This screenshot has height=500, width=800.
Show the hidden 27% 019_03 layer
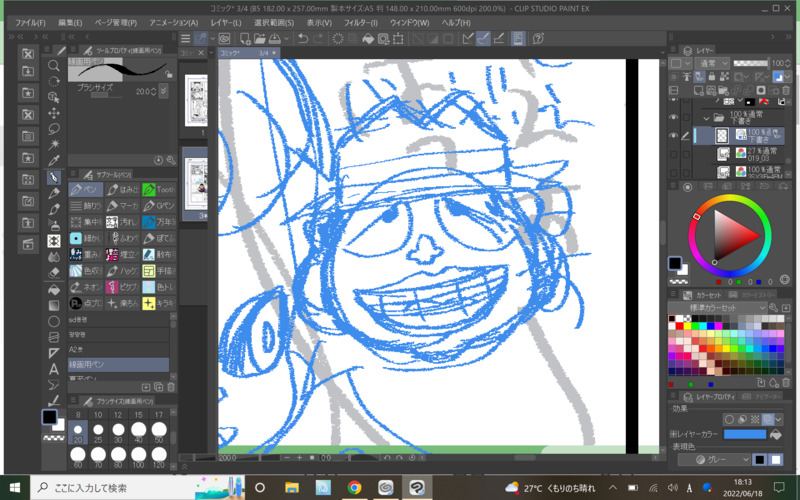(x=673, y=154)
